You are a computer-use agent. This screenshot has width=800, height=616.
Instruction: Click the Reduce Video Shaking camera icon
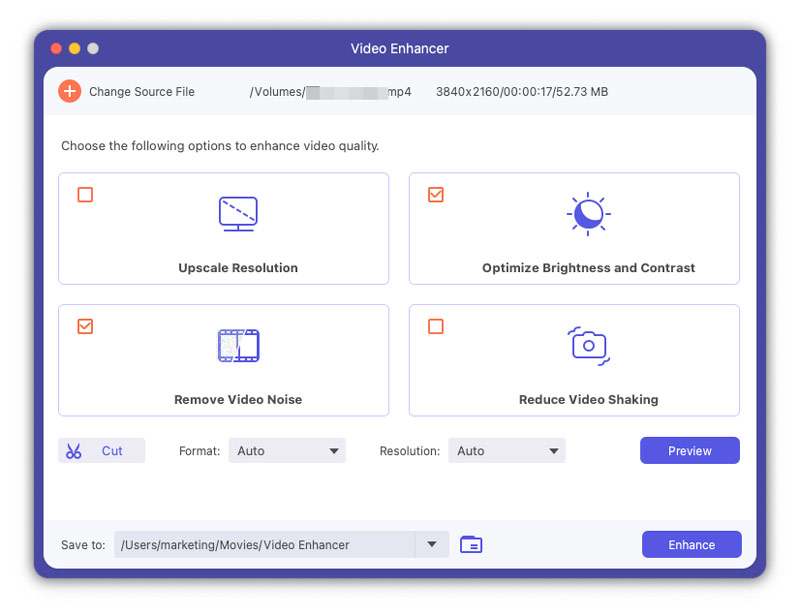pyautogui.click(x=588, y=345)
